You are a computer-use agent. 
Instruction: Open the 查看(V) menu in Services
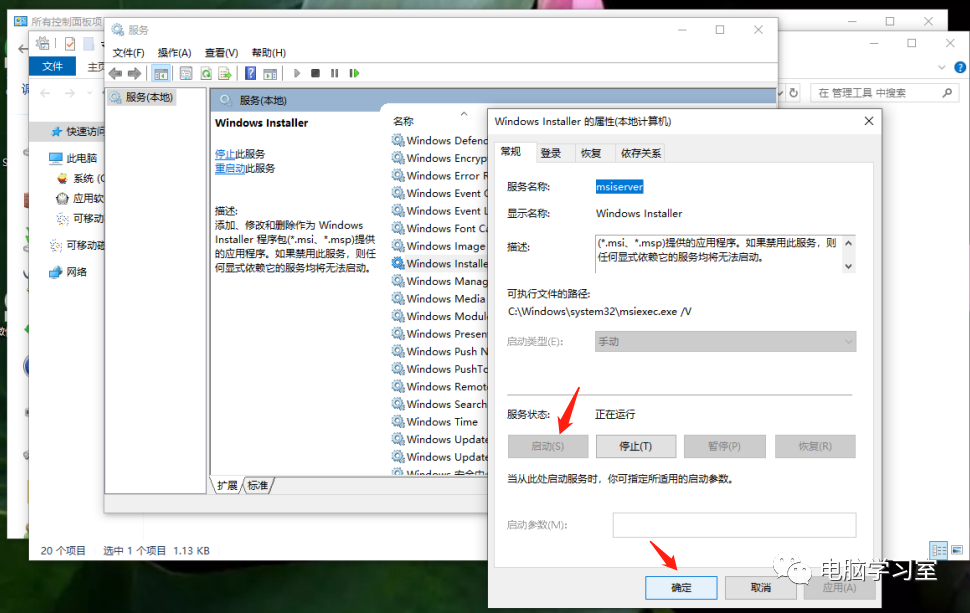click(x=221, y=53)
